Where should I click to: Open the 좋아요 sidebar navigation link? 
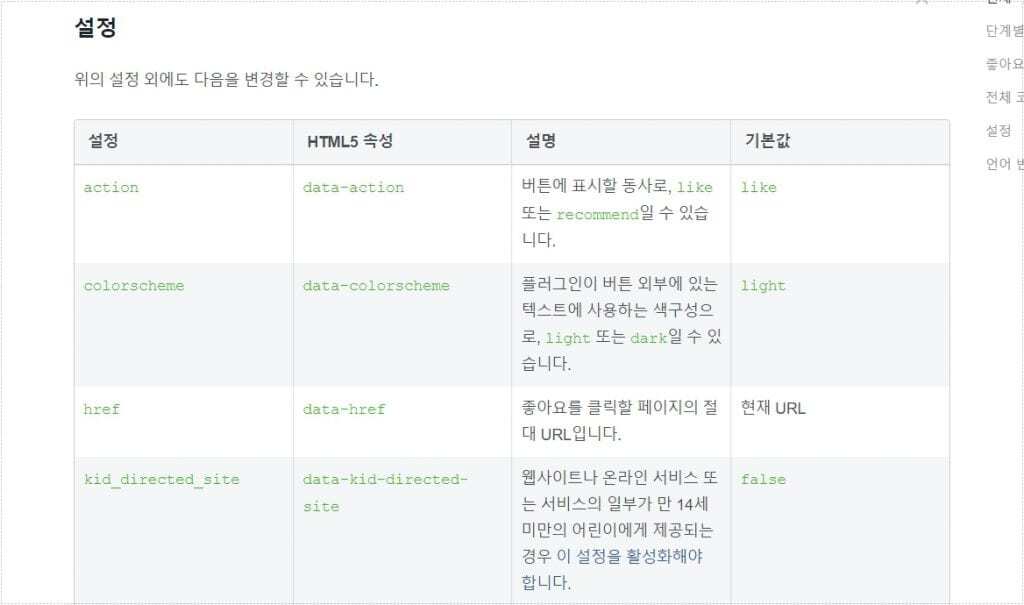pos(1004,64)
